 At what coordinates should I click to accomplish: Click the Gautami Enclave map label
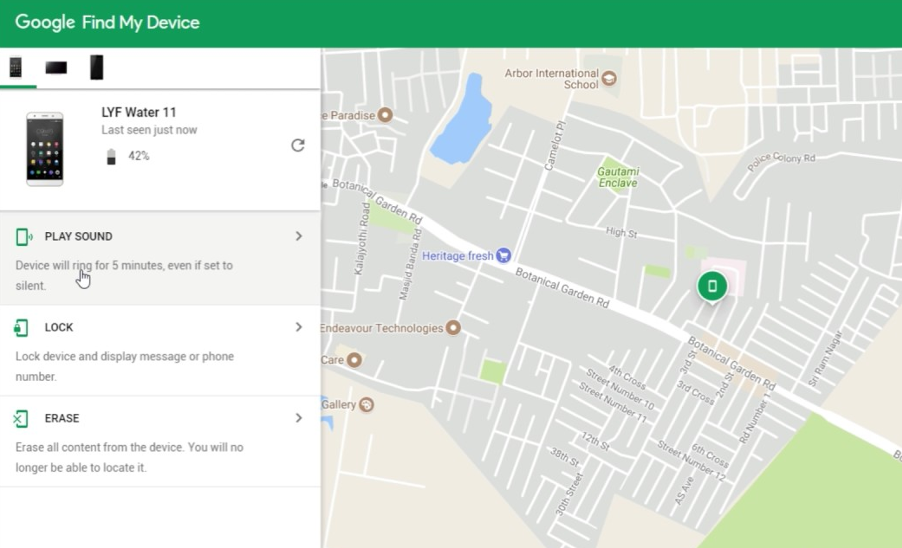click(618, 177)
